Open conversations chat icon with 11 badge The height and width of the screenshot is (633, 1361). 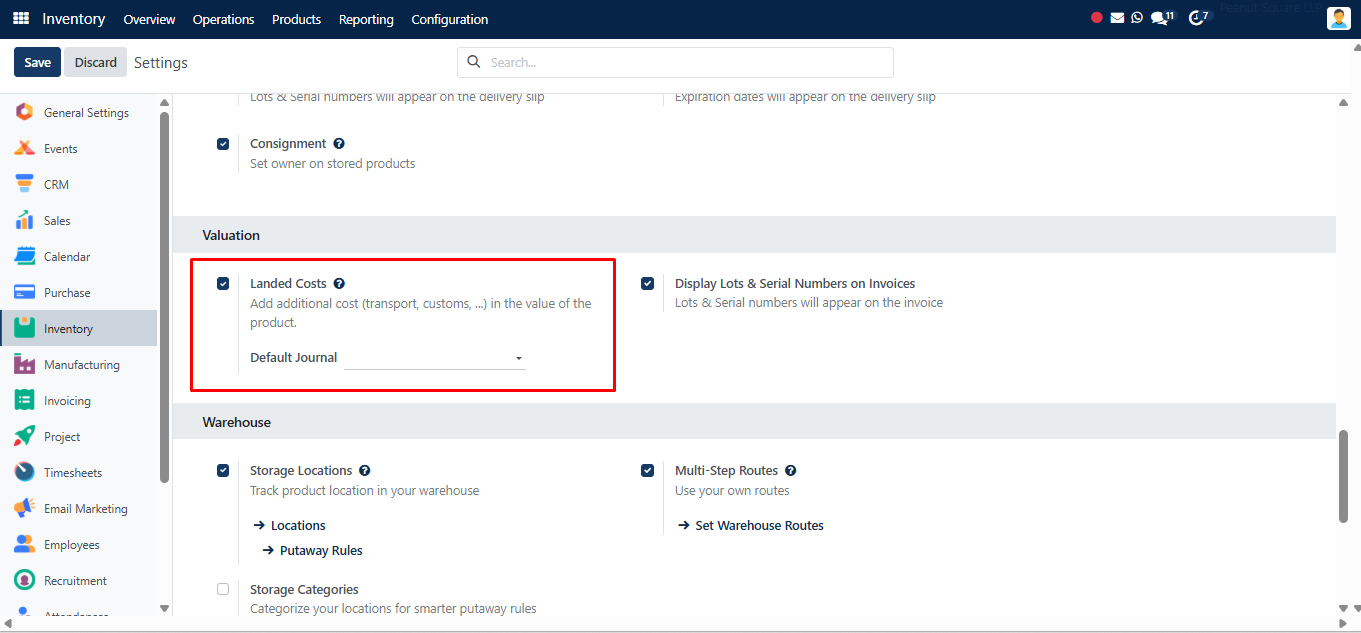[1162, 18]
